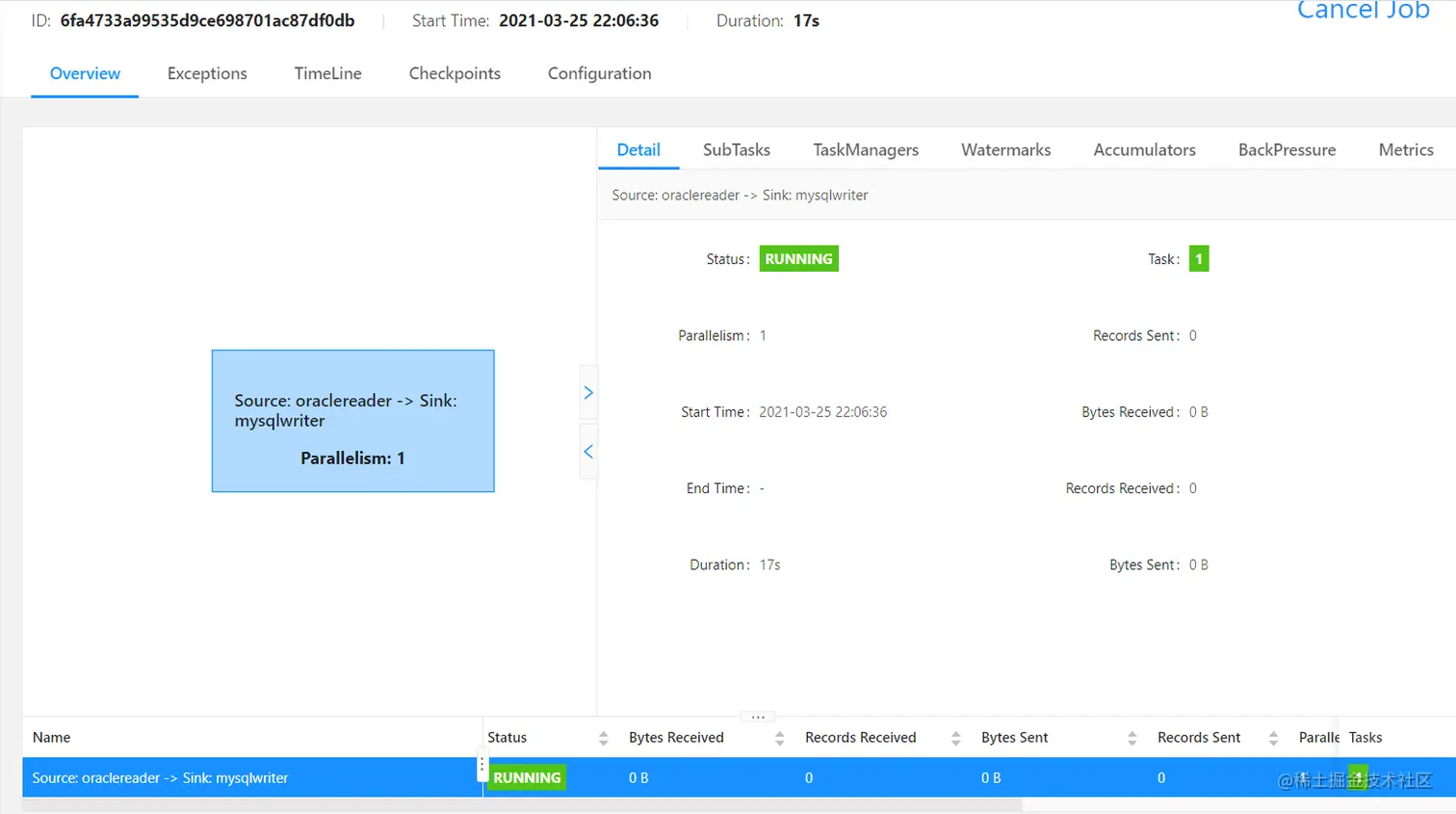Open the BackPressure tab
The height and width of the screenshot is (814, 1456).
pyautogui.click(x=1287, y=149)
